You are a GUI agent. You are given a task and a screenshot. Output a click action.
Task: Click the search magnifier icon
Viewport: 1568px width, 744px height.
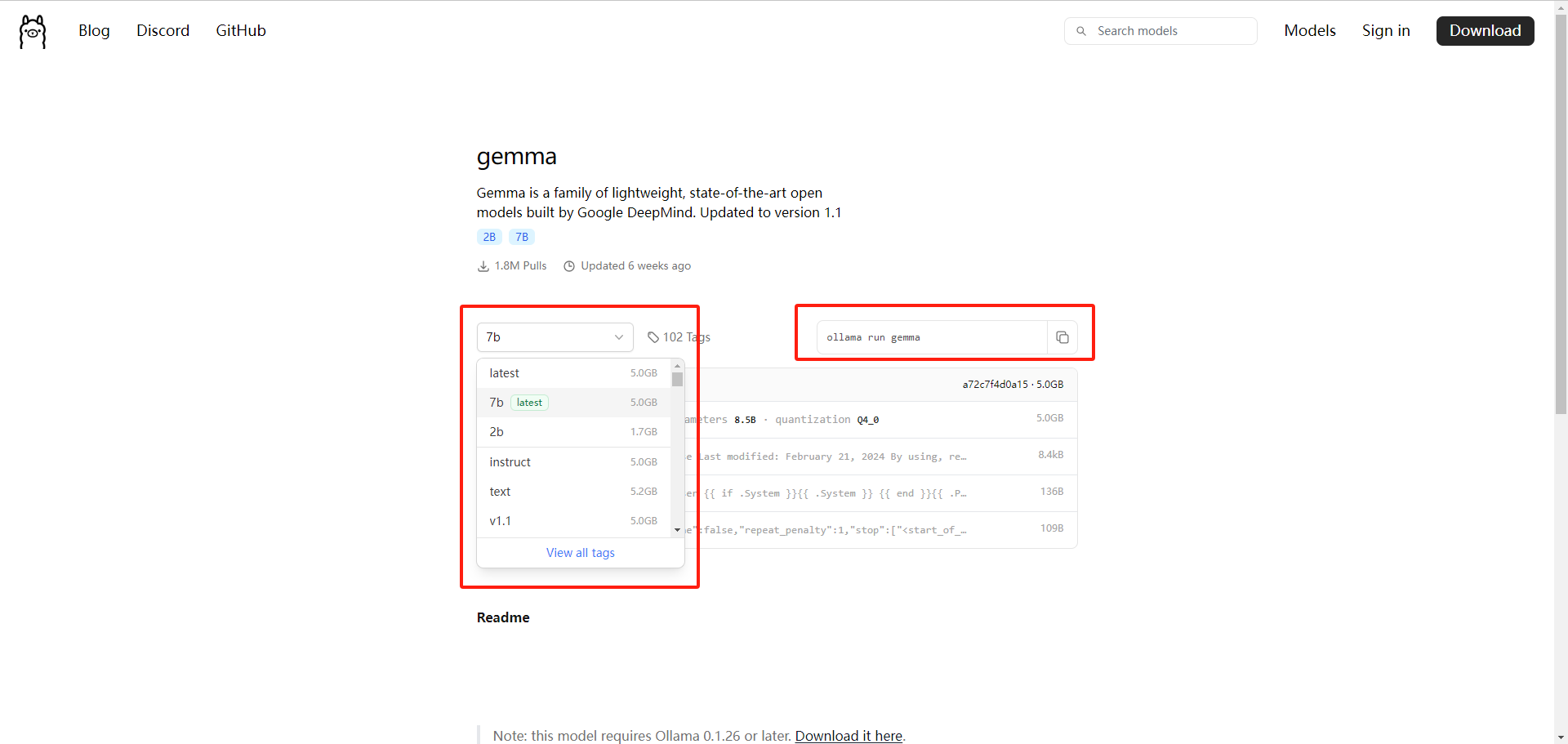click(1081, 31)
